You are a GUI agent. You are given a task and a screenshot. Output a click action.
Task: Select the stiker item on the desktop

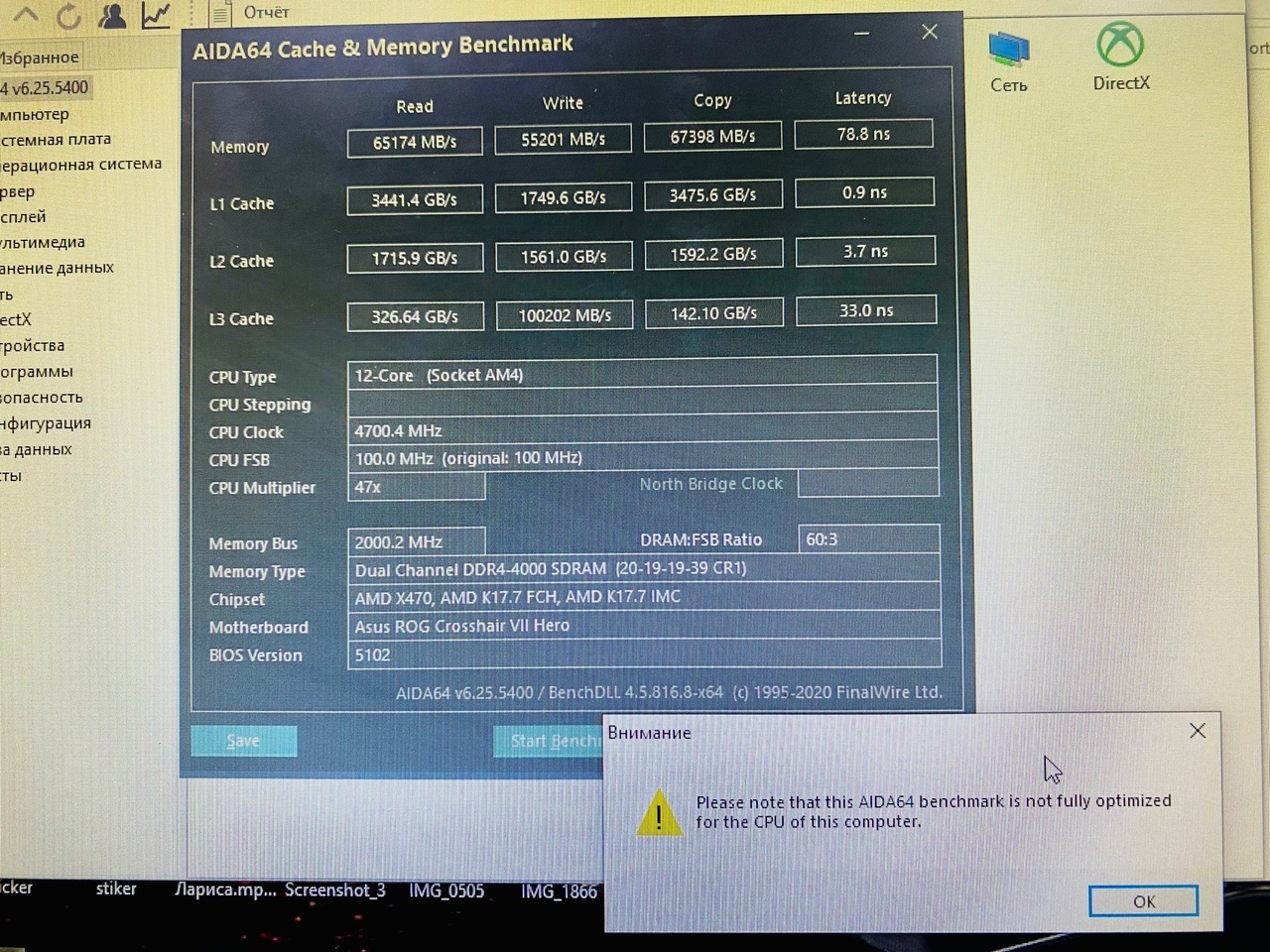[x=116, y=889]
